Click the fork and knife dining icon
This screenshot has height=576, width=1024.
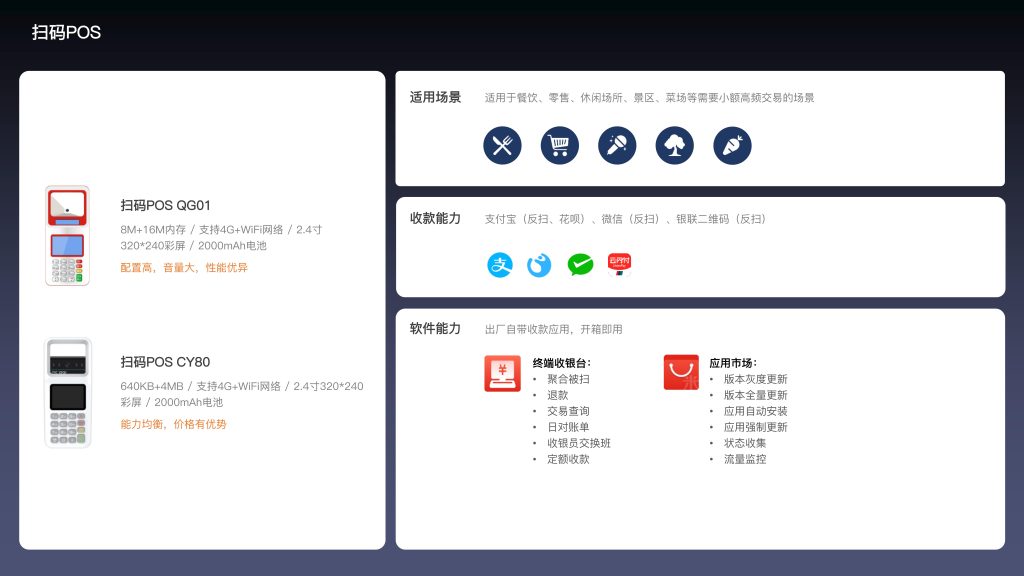(502, 145)
